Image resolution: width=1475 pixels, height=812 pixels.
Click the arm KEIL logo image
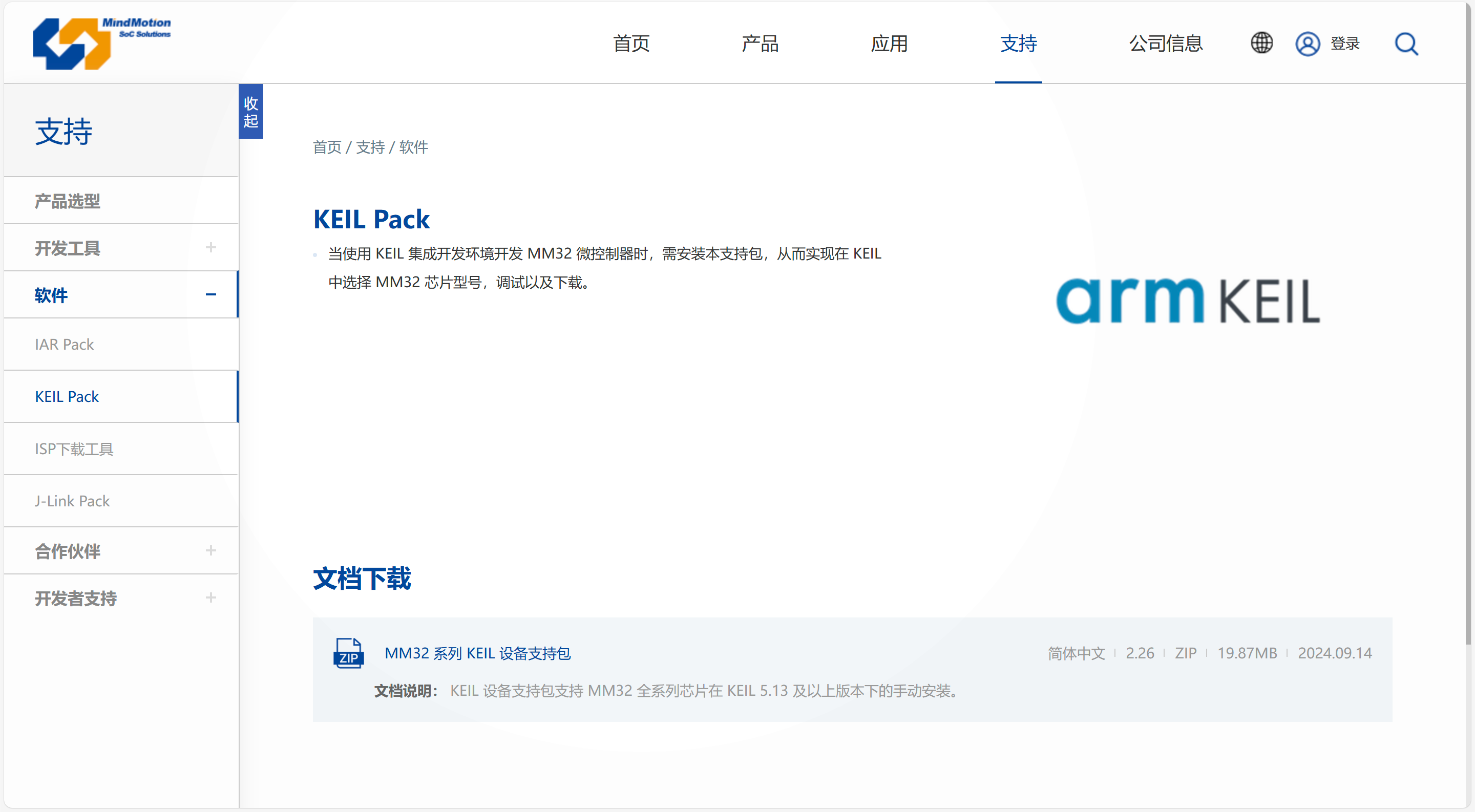point(1188,301)
